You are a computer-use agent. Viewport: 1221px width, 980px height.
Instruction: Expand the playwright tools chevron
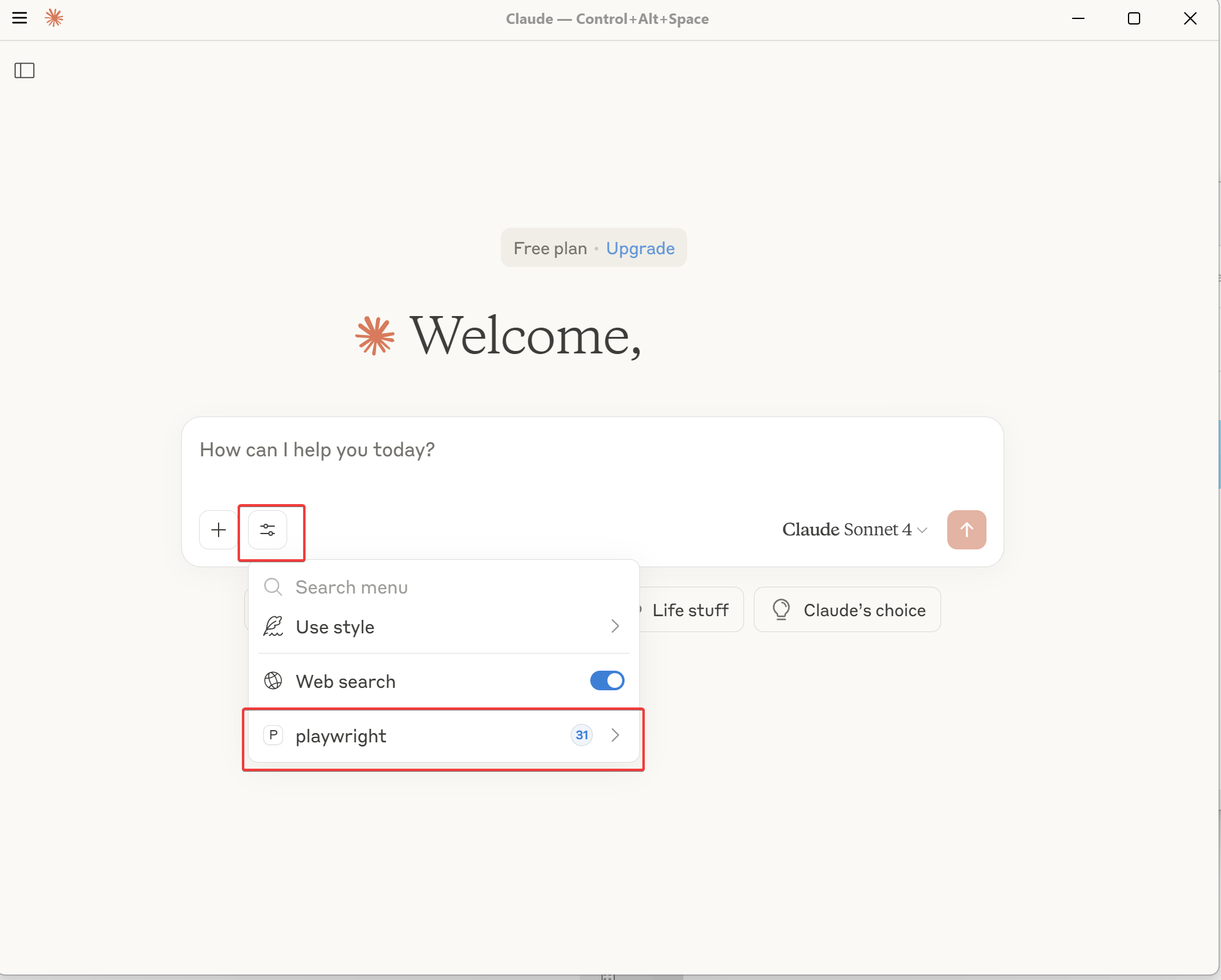point(615,735)
